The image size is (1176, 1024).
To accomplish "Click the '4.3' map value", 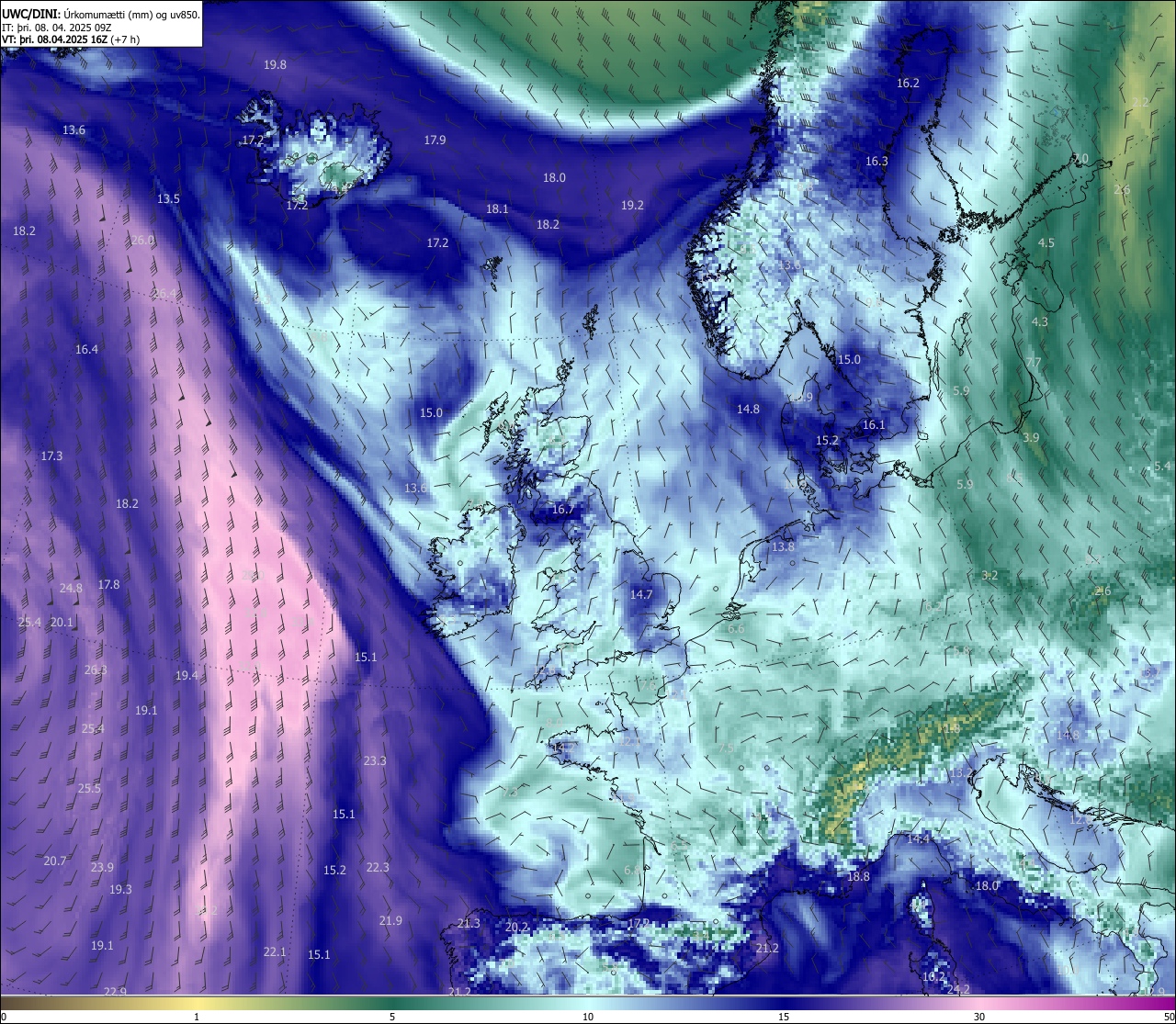I will (x=1040, y=321).
